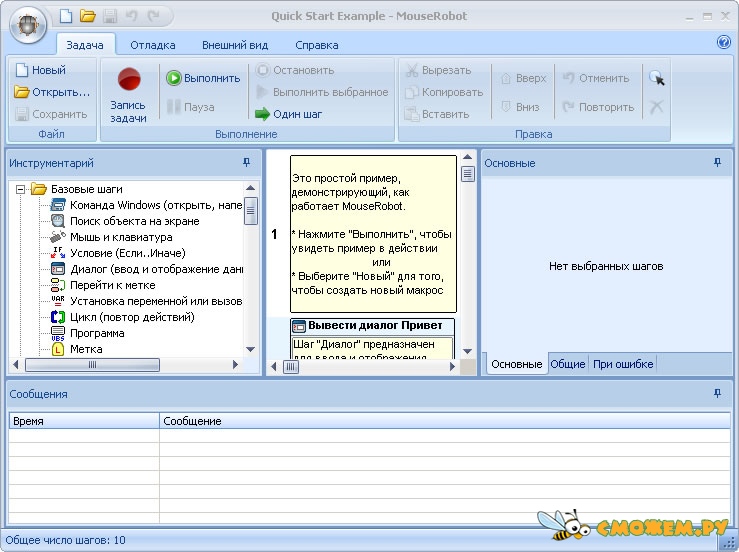
Task: Click Копировать in the ribbon
Action: pyautogui.click(x=444, y=92)
